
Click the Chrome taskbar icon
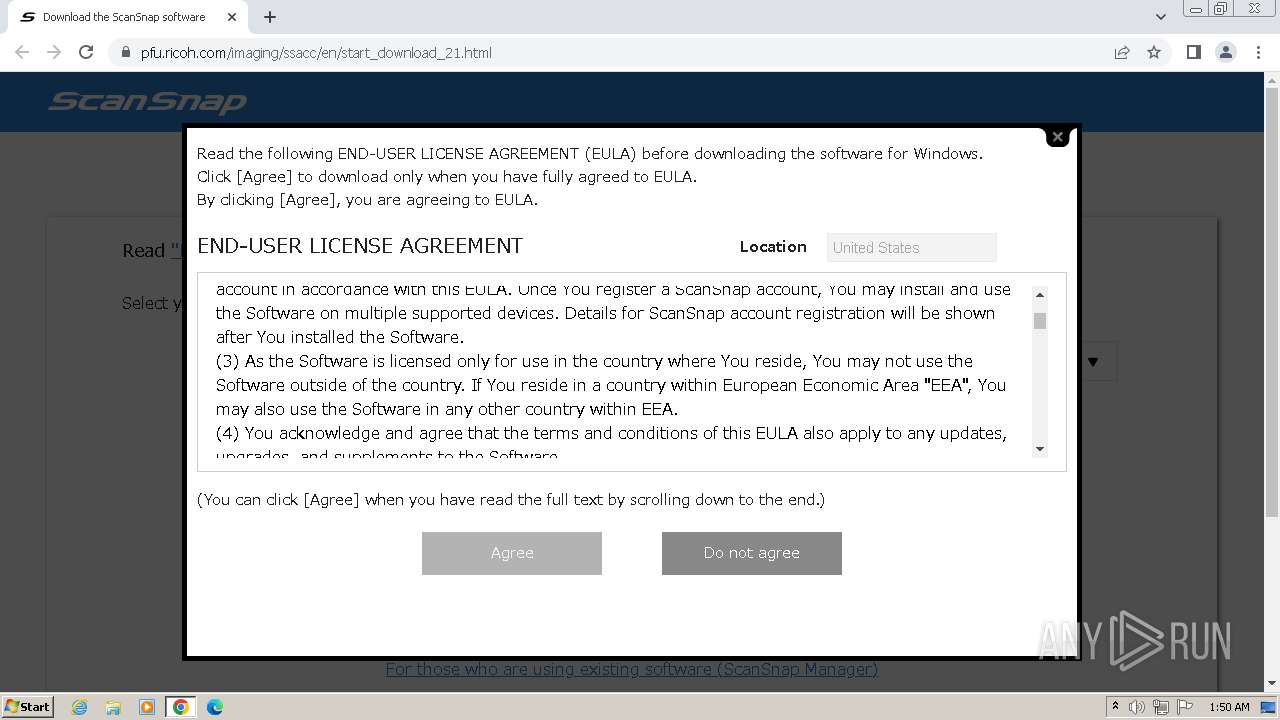point(181,707)
